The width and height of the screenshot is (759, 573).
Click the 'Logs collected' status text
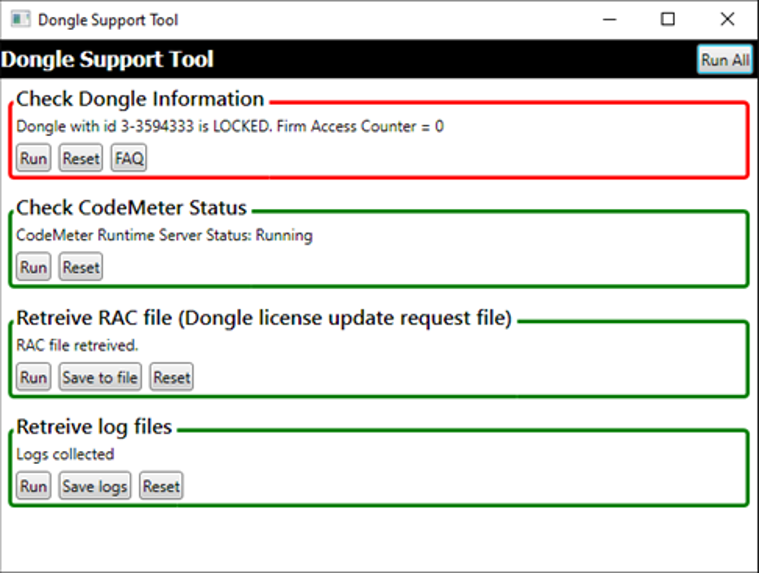(65, 454)
